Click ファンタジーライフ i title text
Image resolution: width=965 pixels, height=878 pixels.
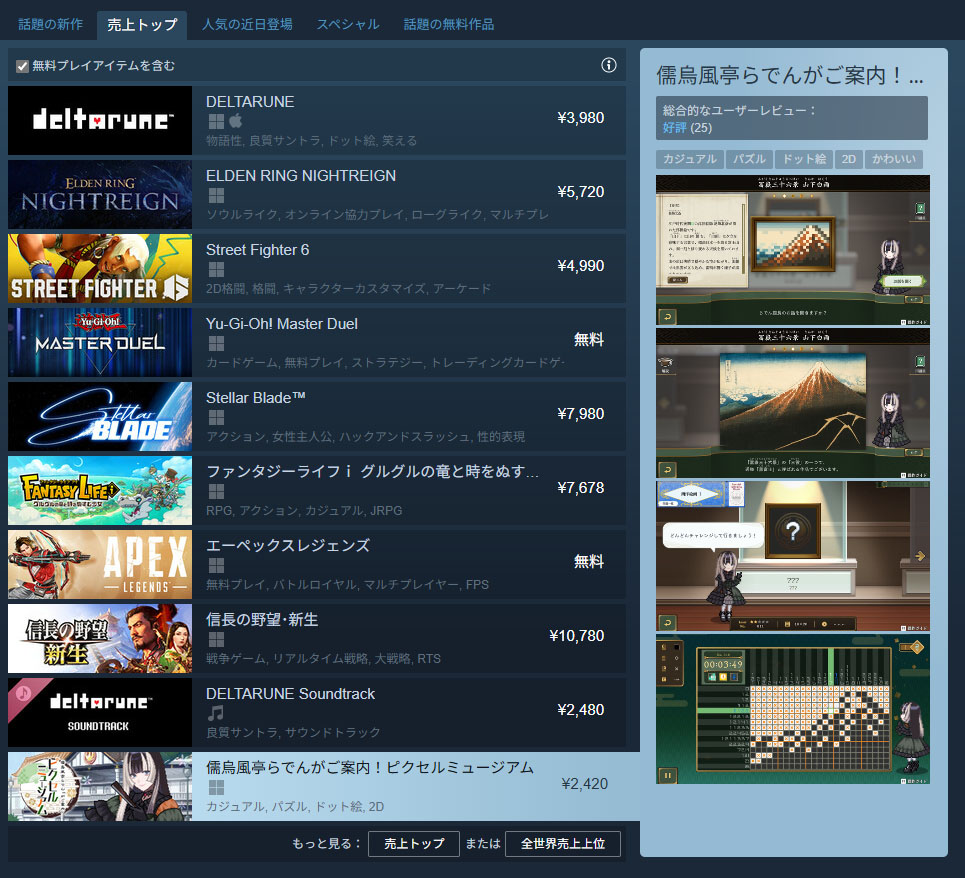(x=372, y=471)
